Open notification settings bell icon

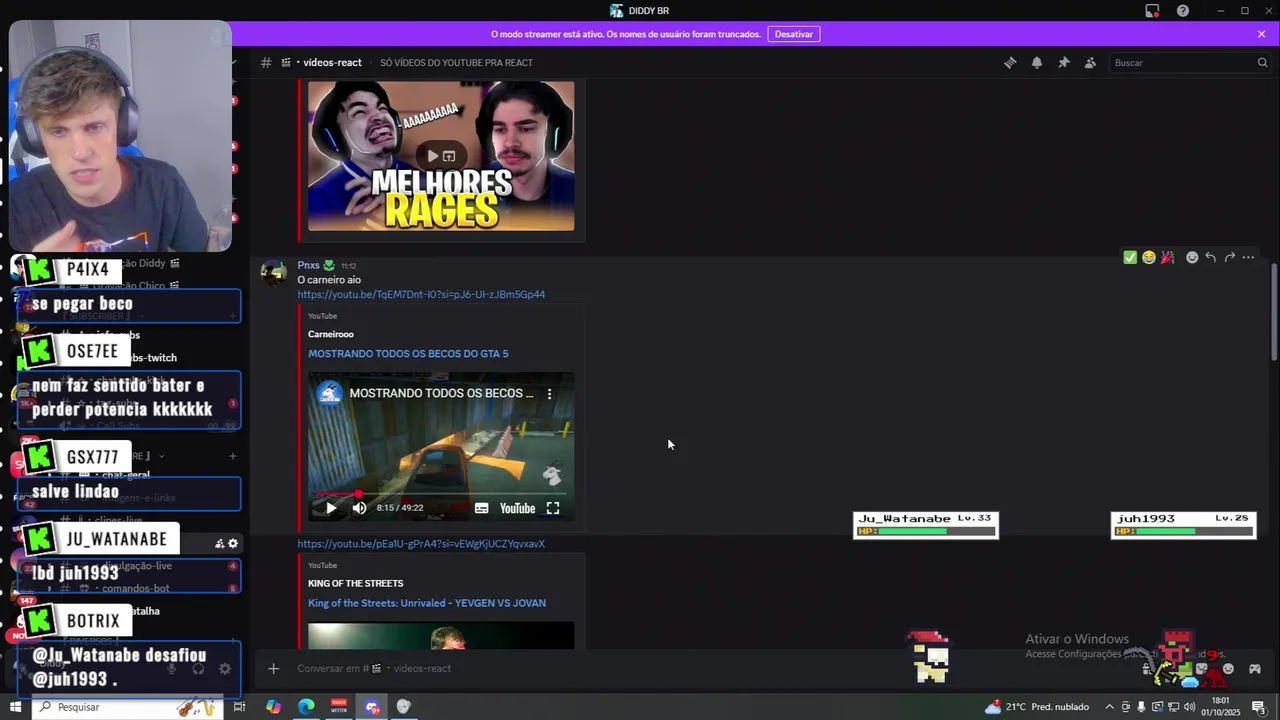(1037, 62)
